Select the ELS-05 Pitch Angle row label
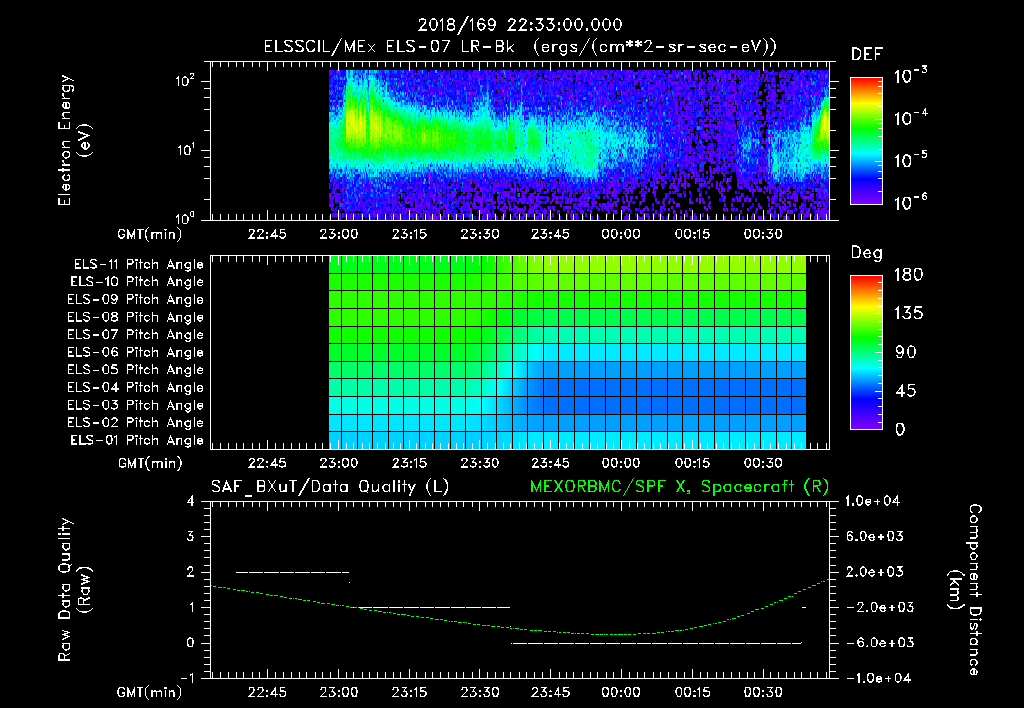The height and width of the screenshot is (708, 1024). tap(136, 370)
